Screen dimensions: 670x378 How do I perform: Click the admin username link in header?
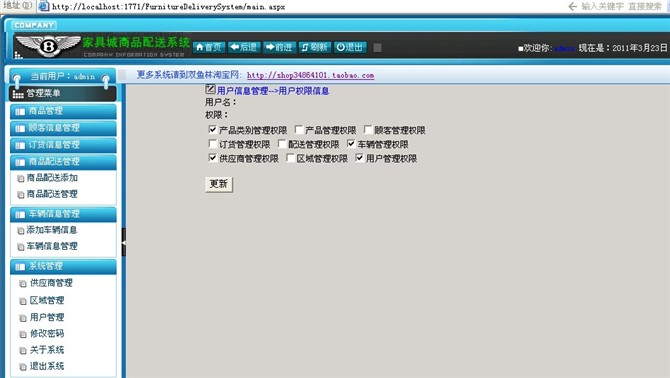tap(564, 48)
